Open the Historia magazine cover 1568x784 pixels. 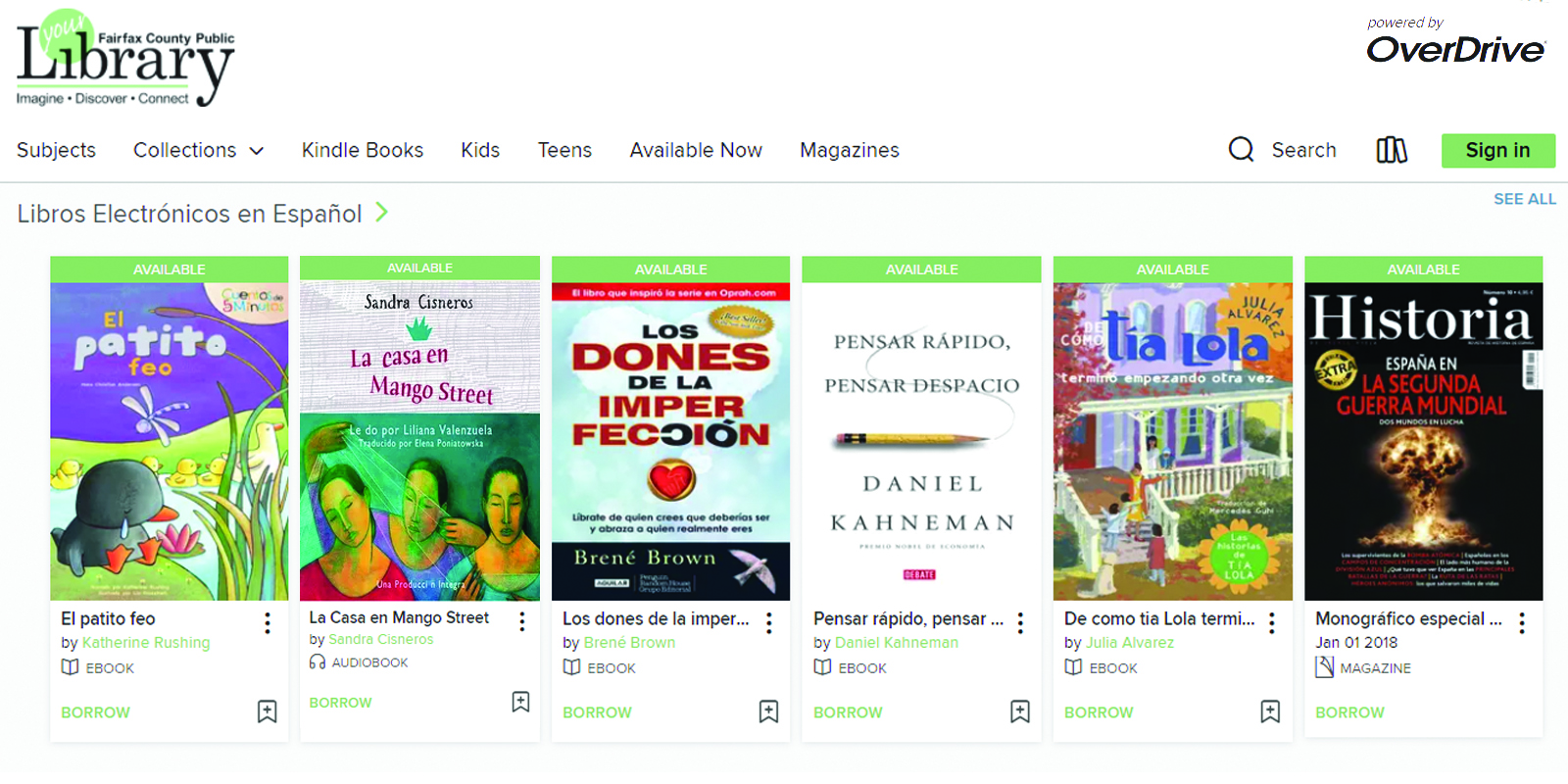coord(1424,441)
